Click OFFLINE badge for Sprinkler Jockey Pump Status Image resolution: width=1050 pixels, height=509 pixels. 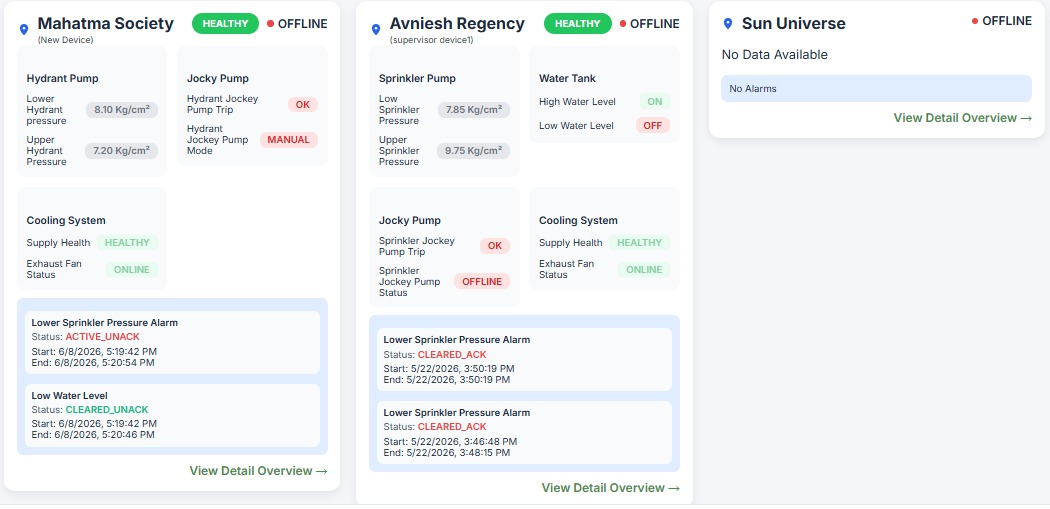point(482,281)
